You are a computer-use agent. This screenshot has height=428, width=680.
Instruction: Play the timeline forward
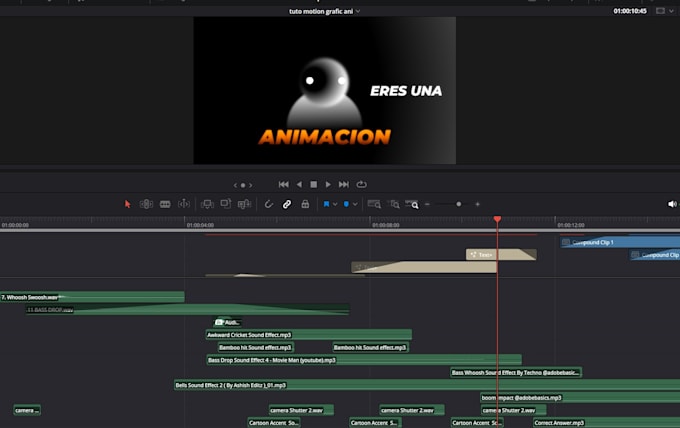(x=328, y=185)
